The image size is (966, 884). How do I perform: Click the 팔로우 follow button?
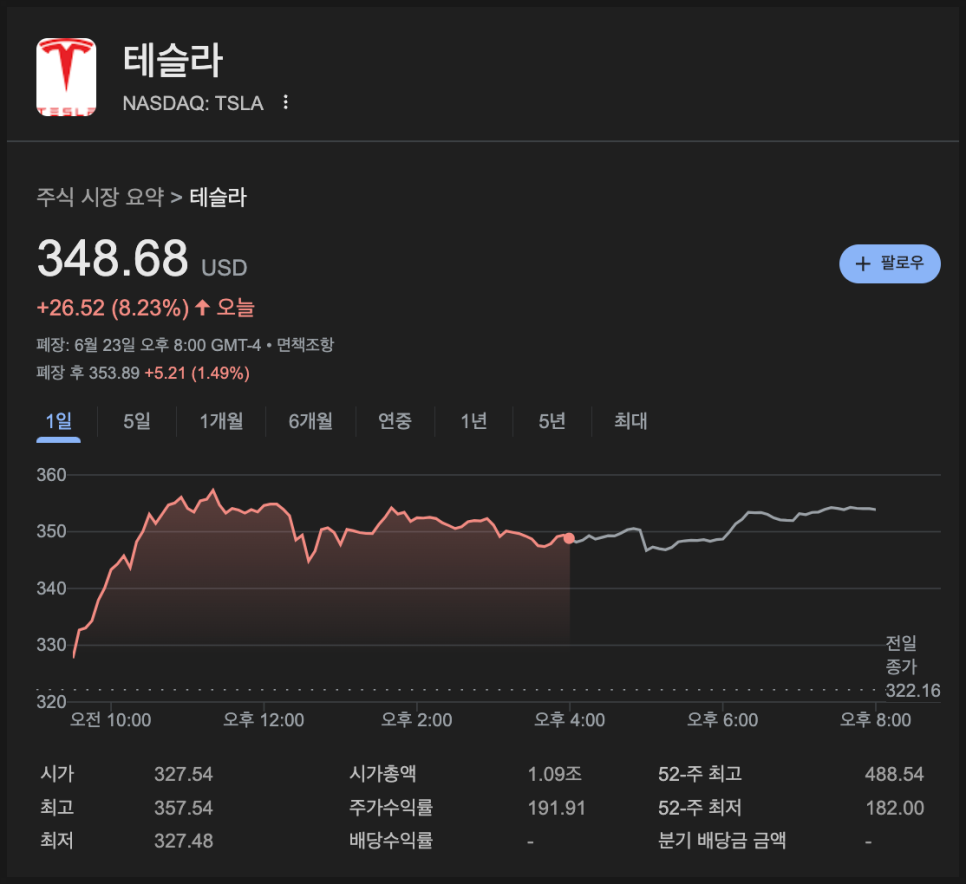890,264
